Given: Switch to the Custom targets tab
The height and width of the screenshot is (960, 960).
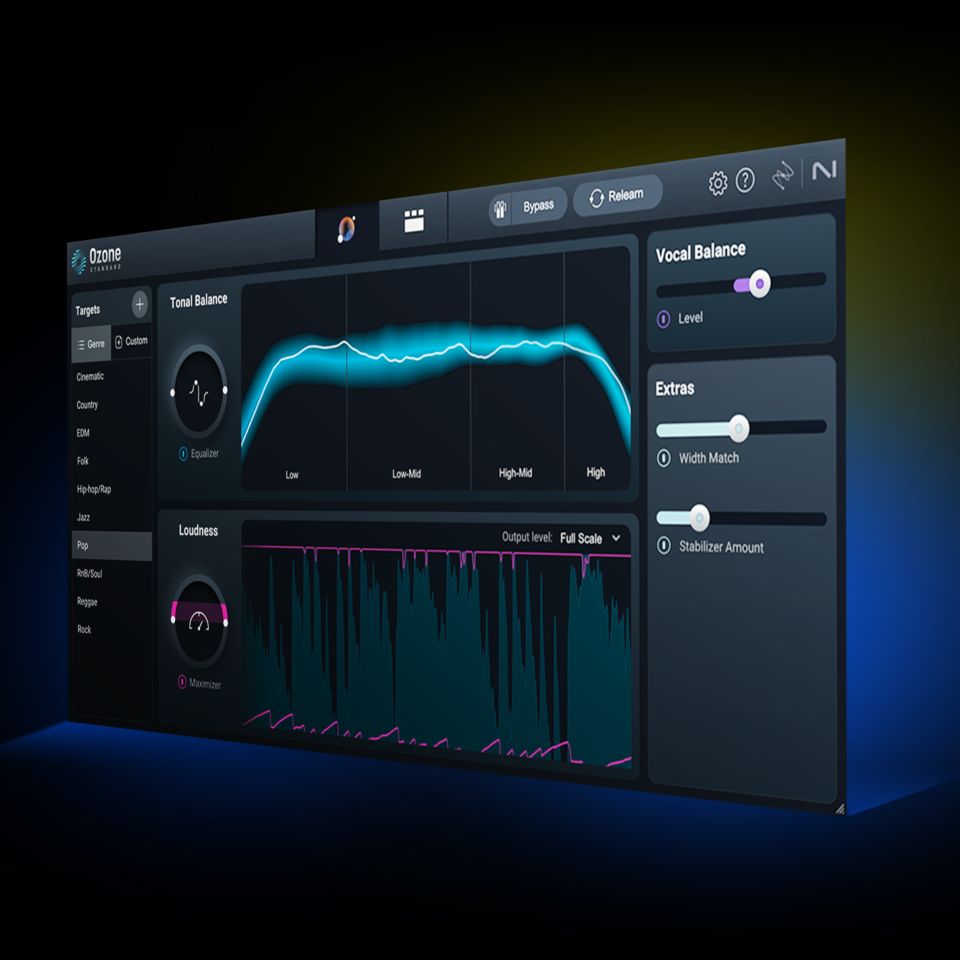Looking at the screenshot, I should (x=131, y=341).
